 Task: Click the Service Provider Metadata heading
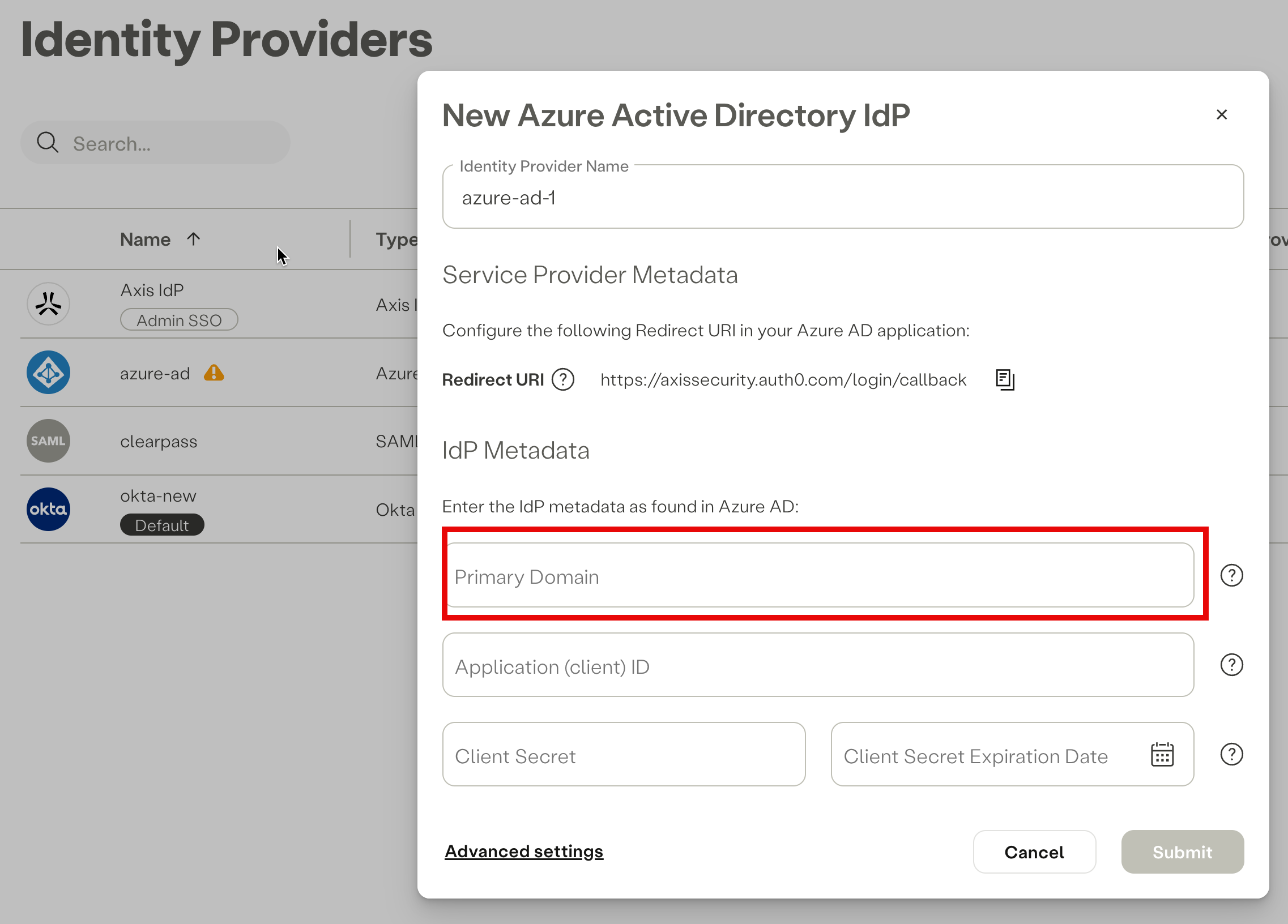590,275
